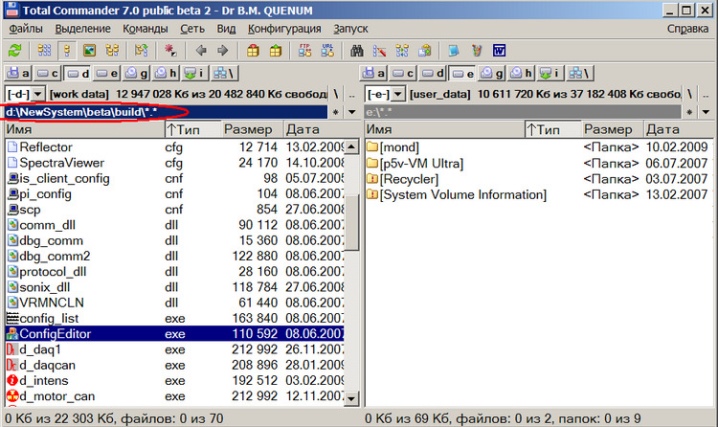Go to root with left panel backslash button

tap(336, 94)
